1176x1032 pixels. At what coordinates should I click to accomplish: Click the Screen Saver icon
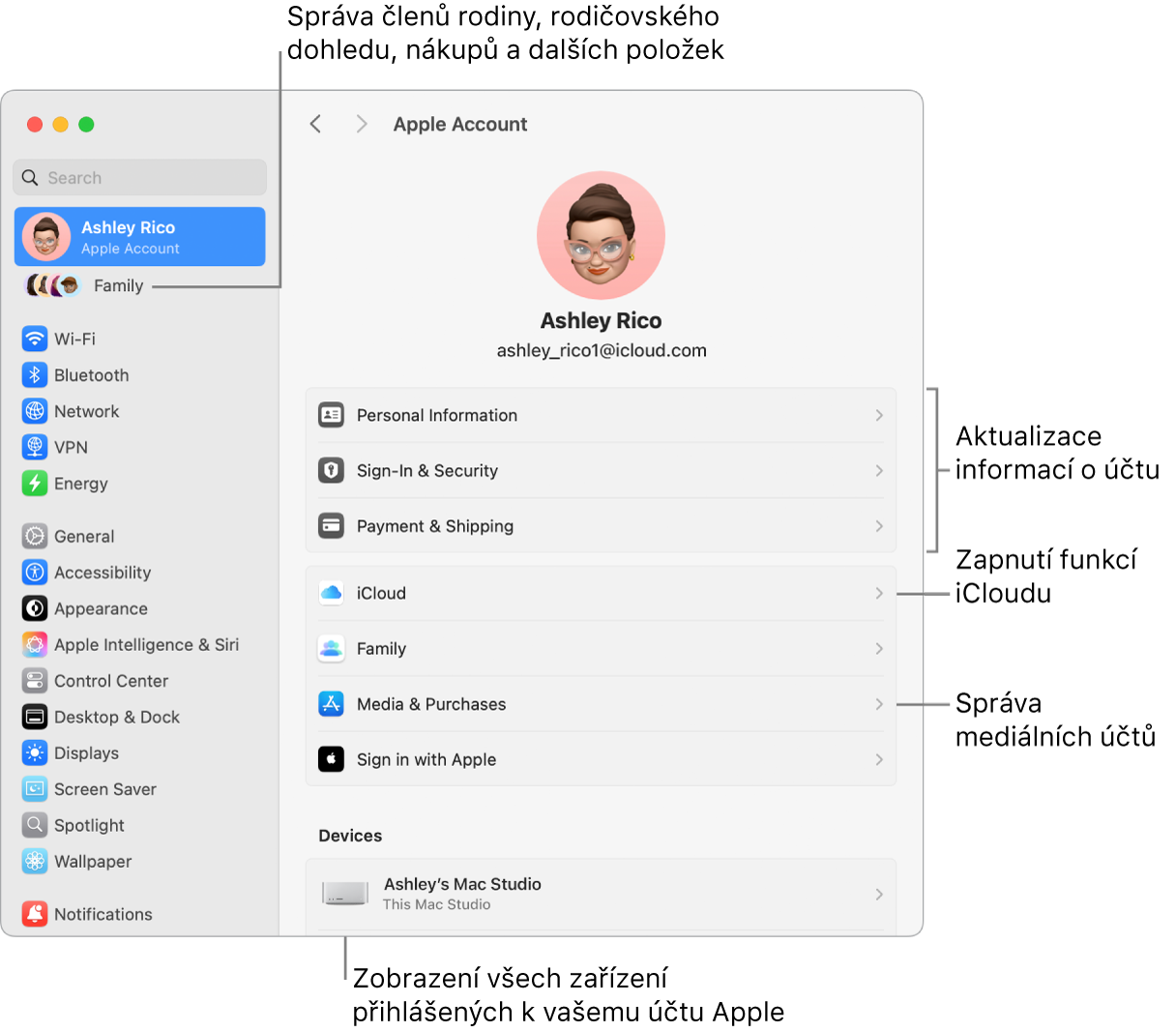[x=35, y=789]
